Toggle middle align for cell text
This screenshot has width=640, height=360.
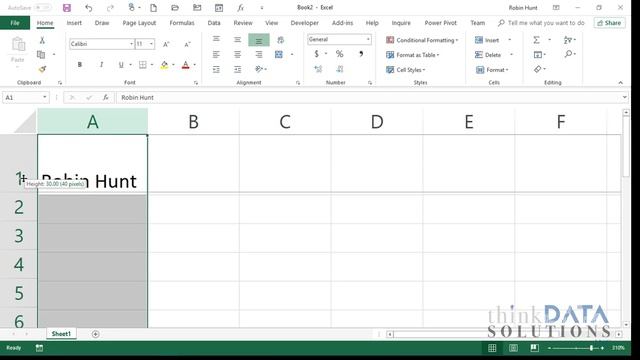click(238, 40)
